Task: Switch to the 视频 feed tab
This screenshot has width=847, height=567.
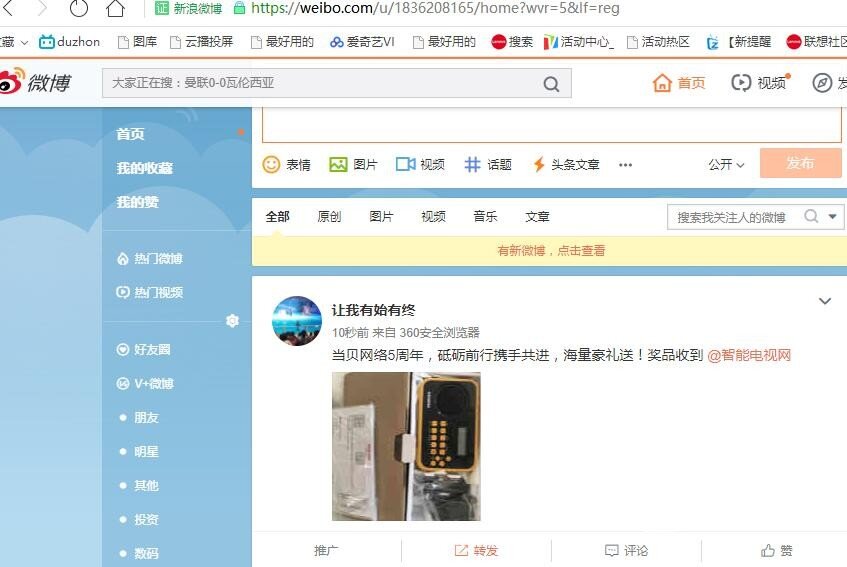Action: click(433, 217)
